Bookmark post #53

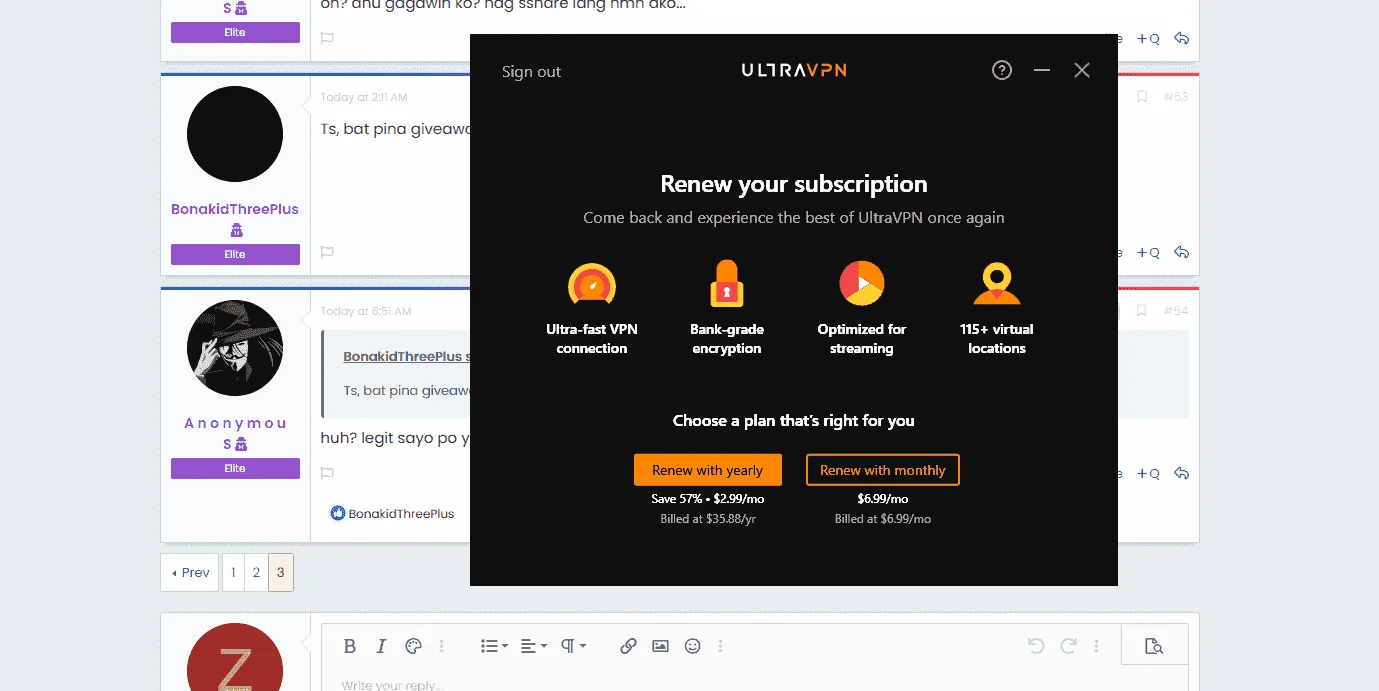pos(1141,97)
